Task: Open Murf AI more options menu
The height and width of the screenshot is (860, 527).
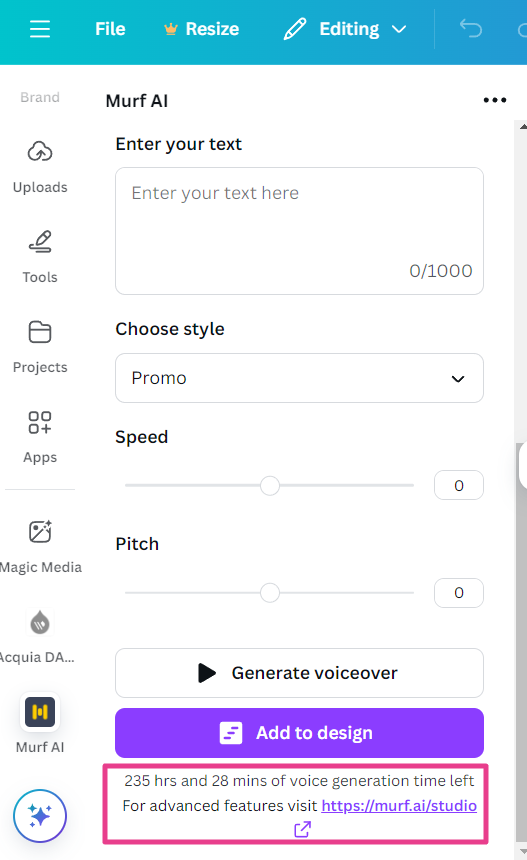Action: [x=495, y=100]
